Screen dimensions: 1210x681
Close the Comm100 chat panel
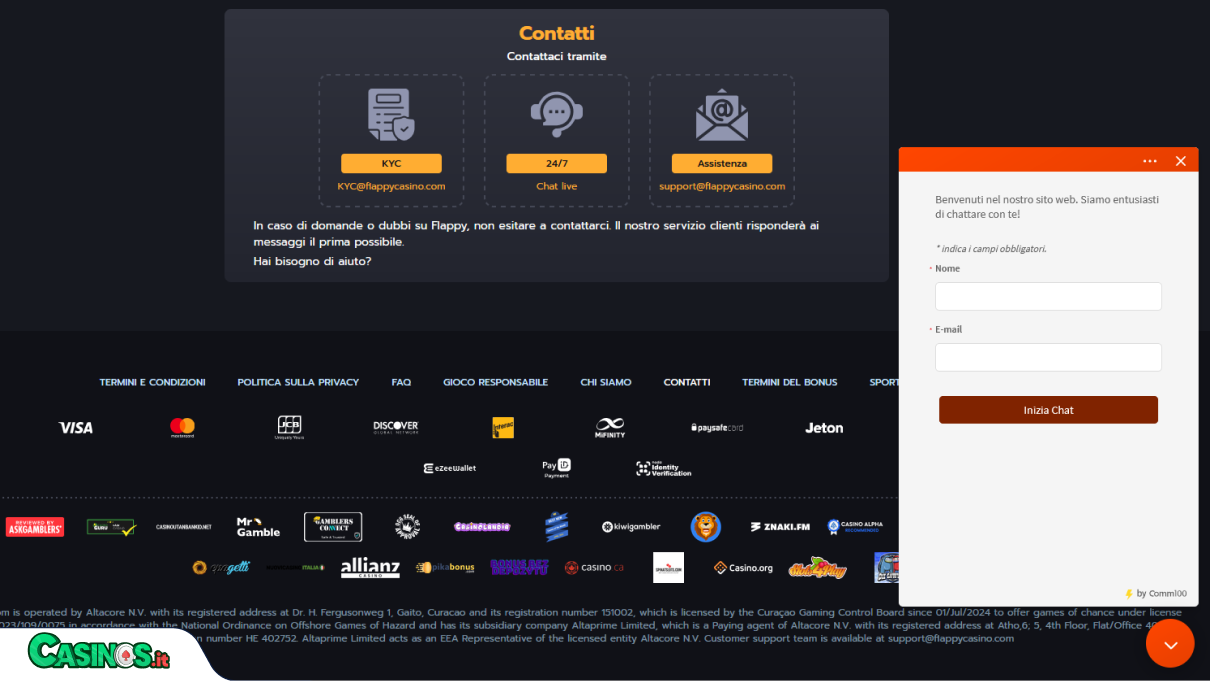pyautogui.click(x=1181, y=161)
